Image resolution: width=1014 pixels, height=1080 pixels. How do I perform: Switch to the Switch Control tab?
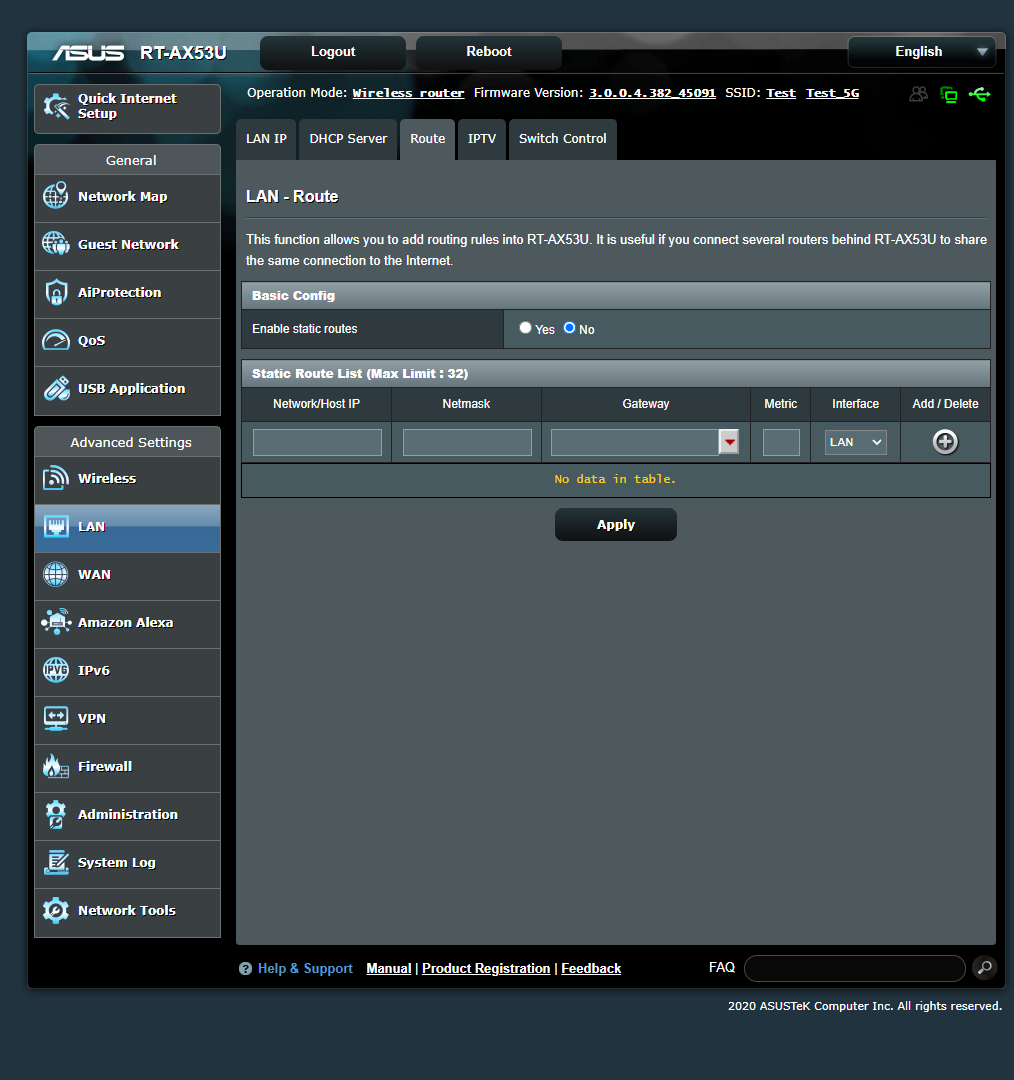click(x=562, y=139)
